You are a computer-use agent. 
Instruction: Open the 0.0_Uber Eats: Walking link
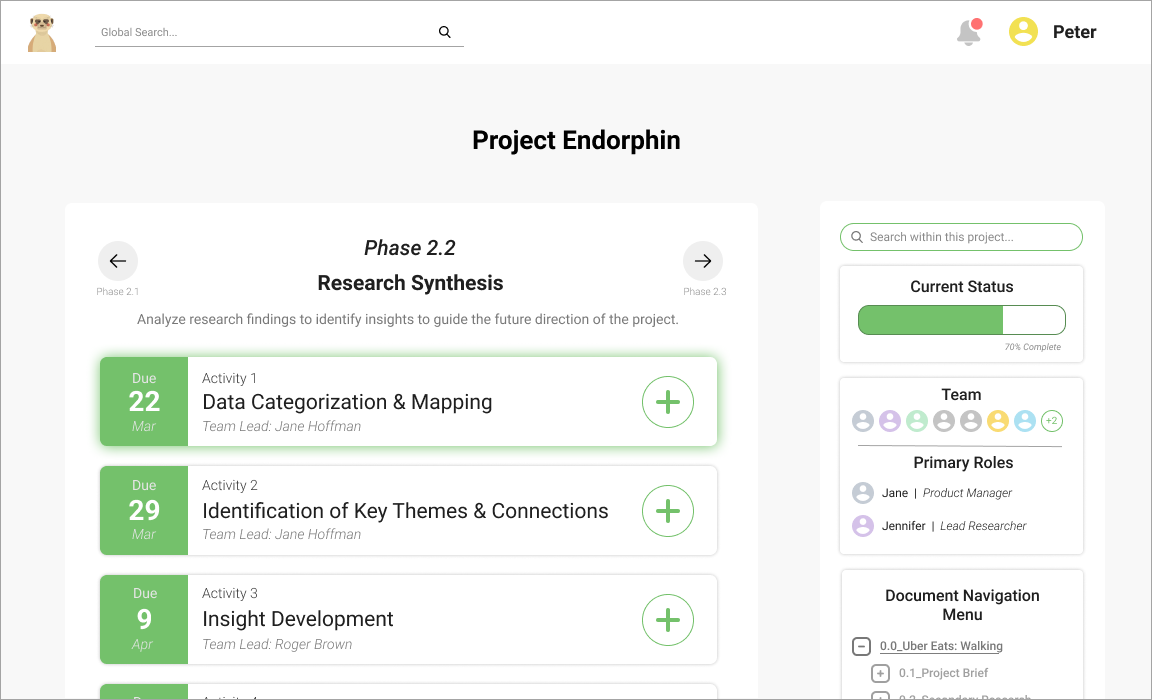(941, 646)
